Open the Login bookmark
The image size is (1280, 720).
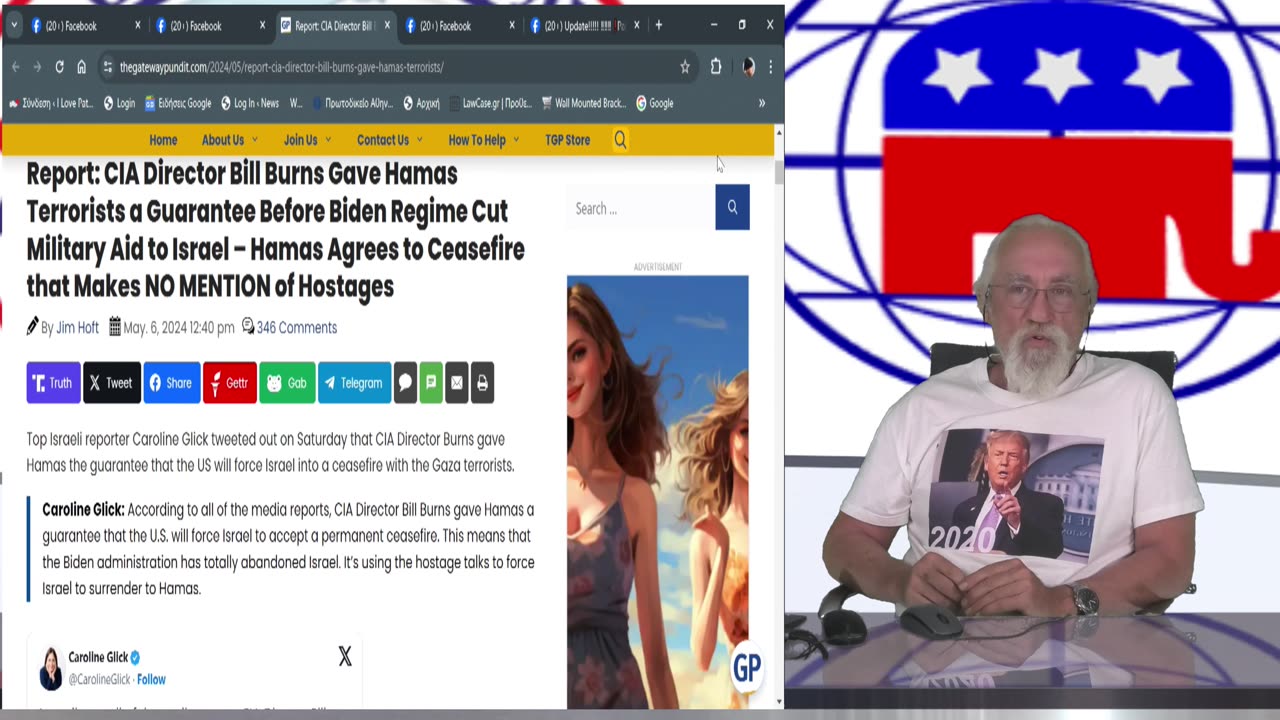118,103
